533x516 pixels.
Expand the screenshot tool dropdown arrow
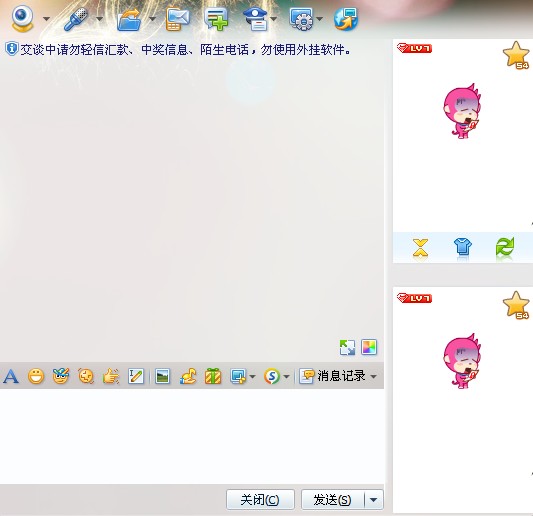tap(252, 377)
